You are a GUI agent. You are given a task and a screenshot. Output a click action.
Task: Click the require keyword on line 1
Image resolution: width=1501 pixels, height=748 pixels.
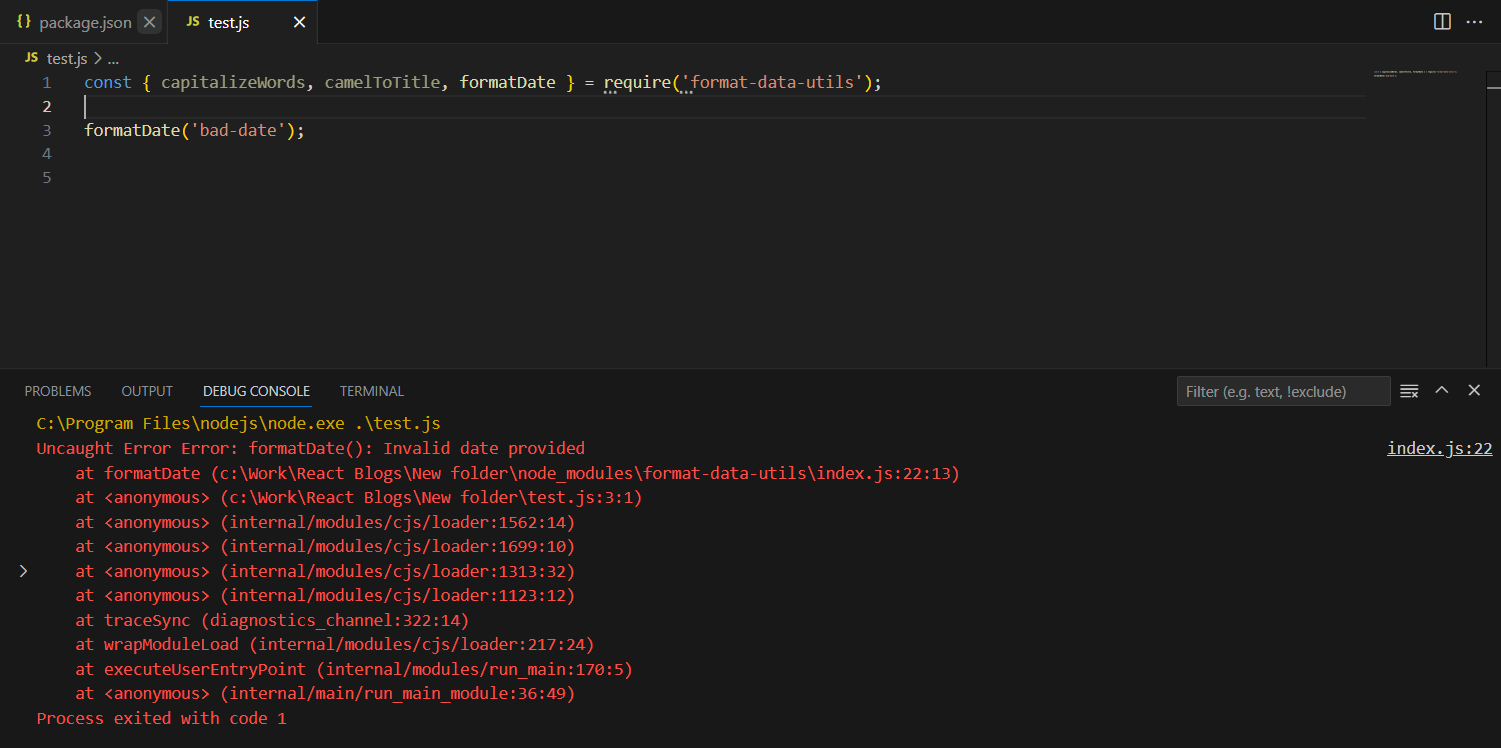(x=637, y=83)
